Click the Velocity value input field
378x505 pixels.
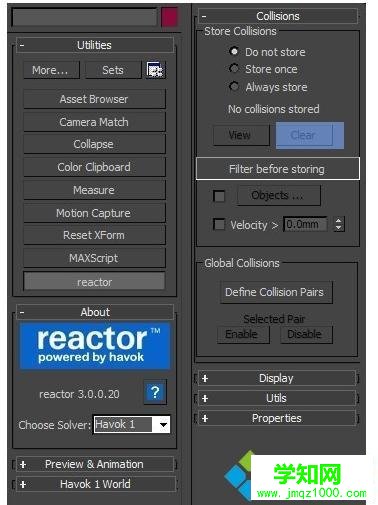pyautogui.click(x=305, y=224)
